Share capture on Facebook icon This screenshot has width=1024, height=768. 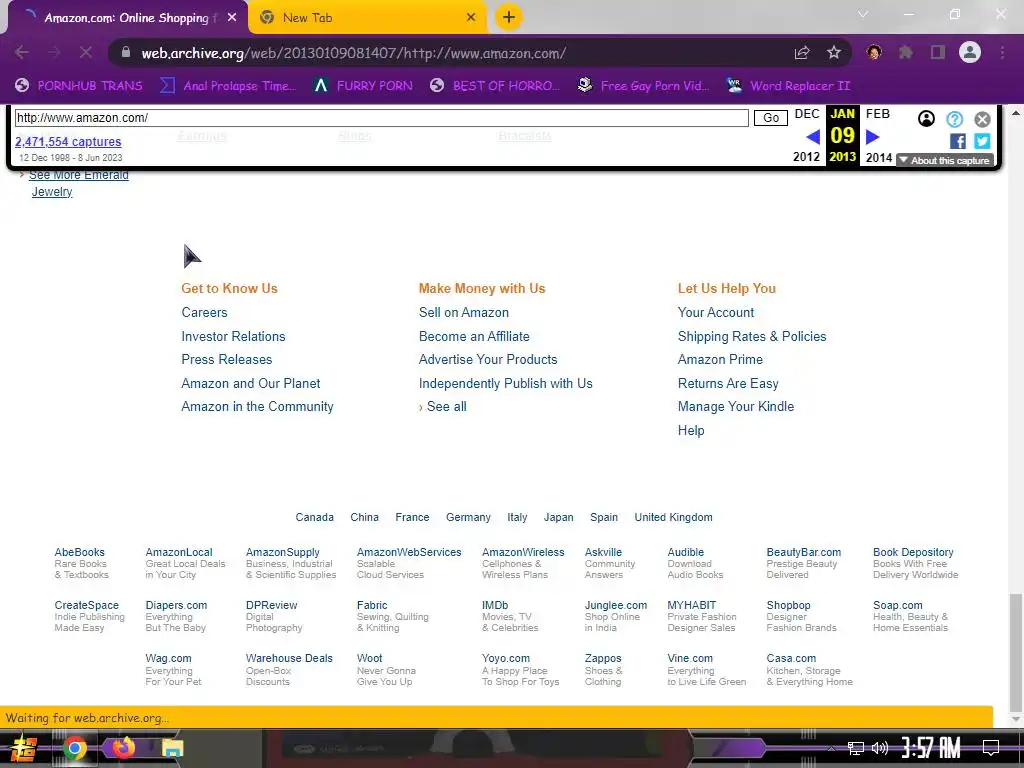[x=958, y=141]
